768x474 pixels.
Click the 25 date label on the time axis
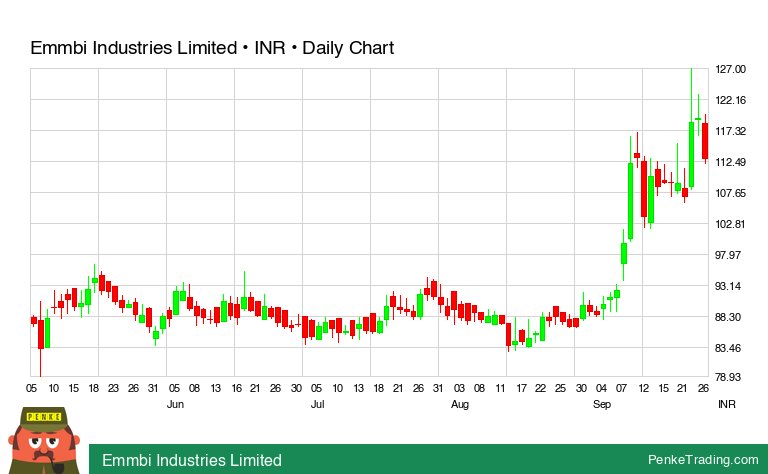pyautogui.click(x=560, y=388)
